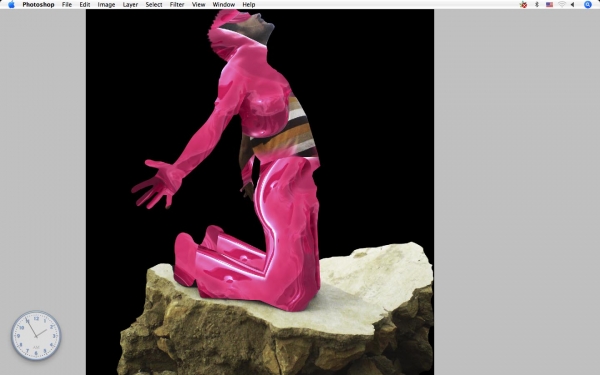600x375 pixels.
Task: Click the red ladybug status icon
Action: (523, 5)
